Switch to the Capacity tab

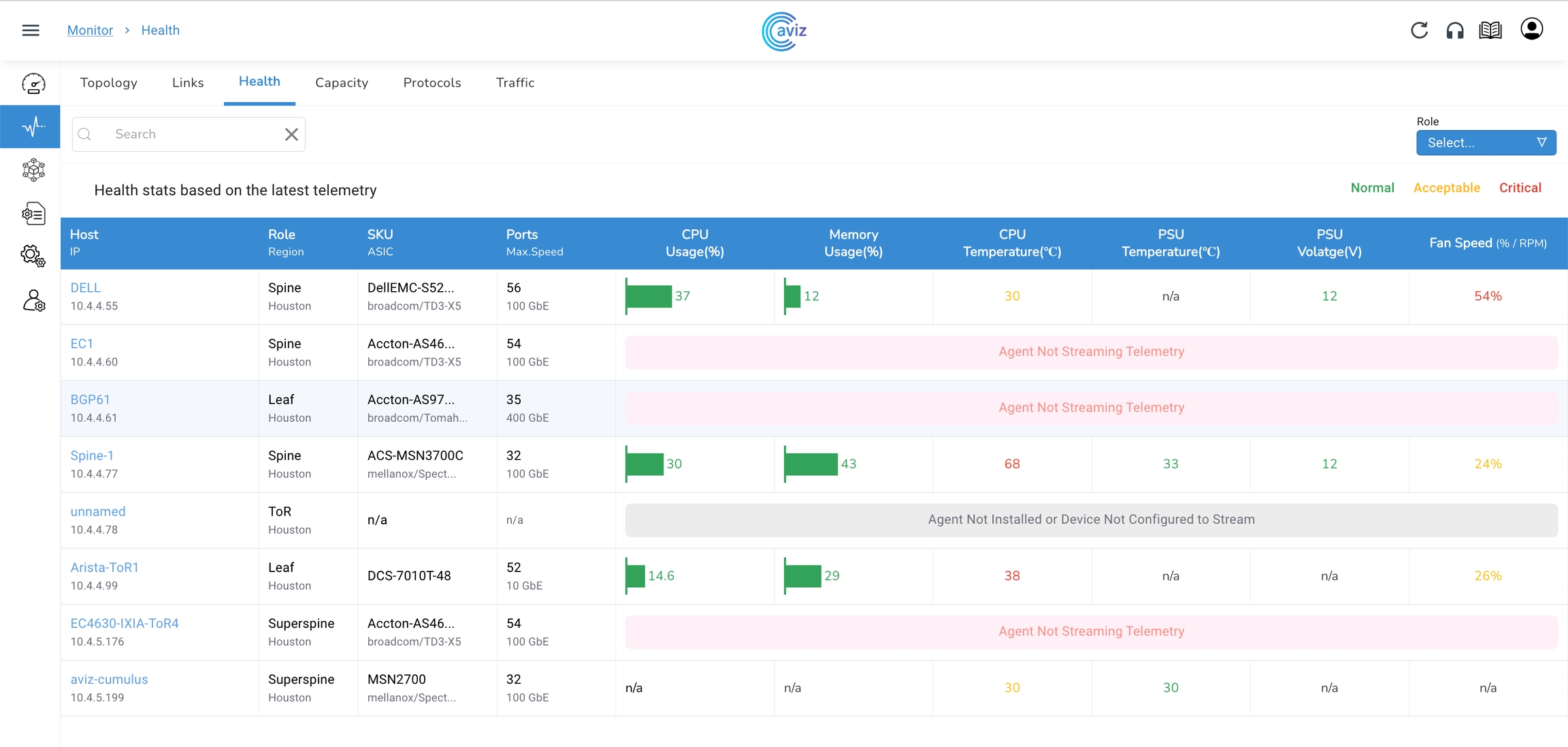342,82
